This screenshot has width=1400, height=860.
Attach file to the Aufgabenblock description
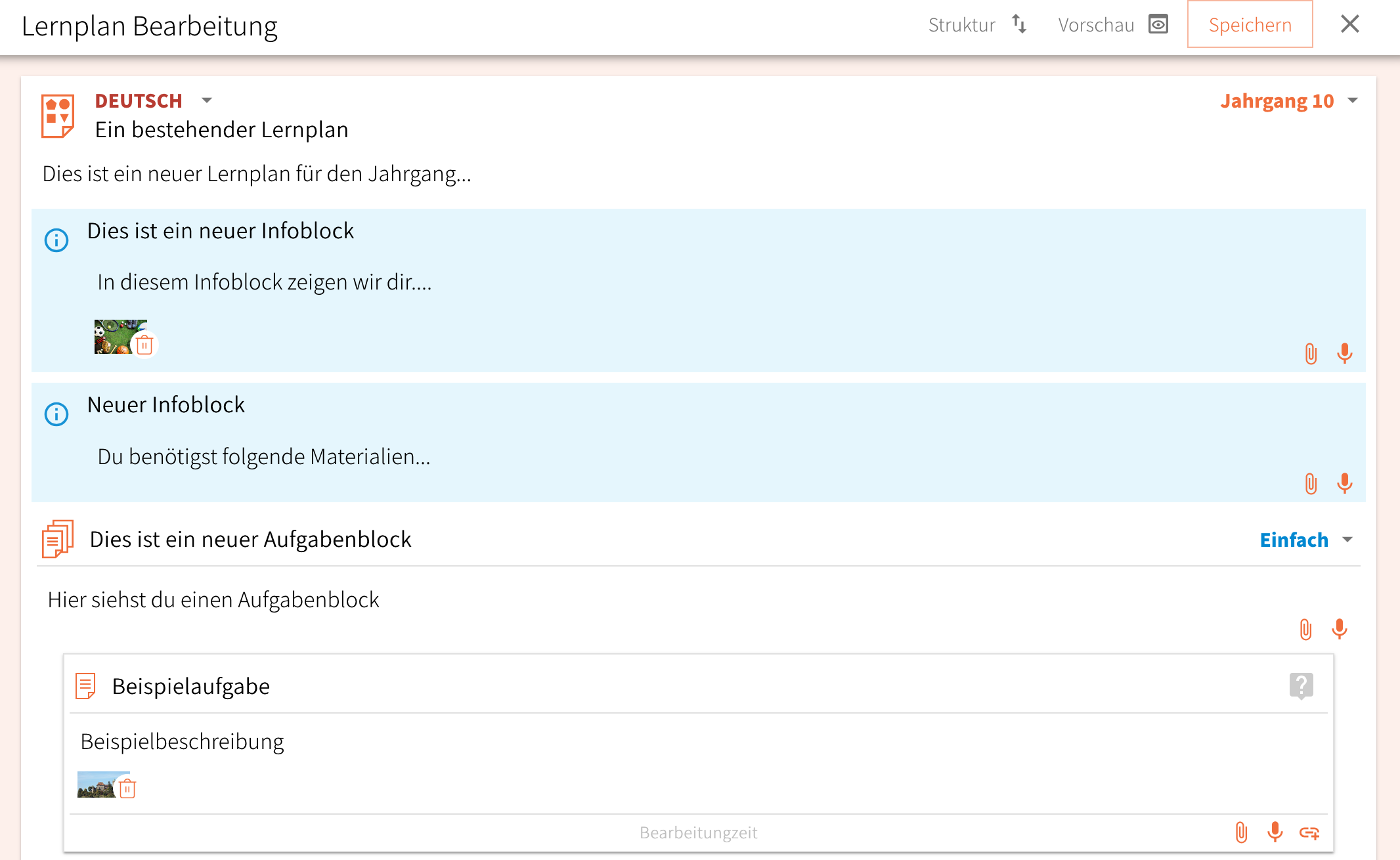pos(1305,630)
